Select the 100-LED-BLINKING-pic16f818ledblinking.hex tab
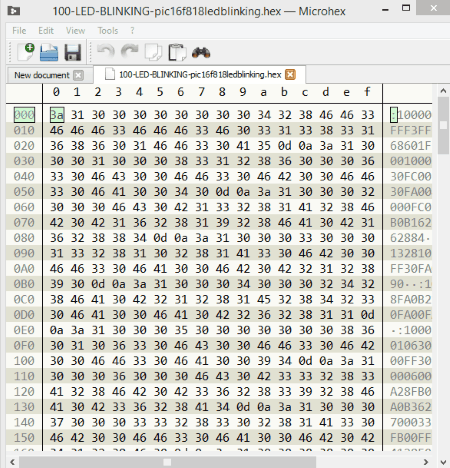This screenshot has width=450, height=468. pyautogui.click(x=200, y=74)
